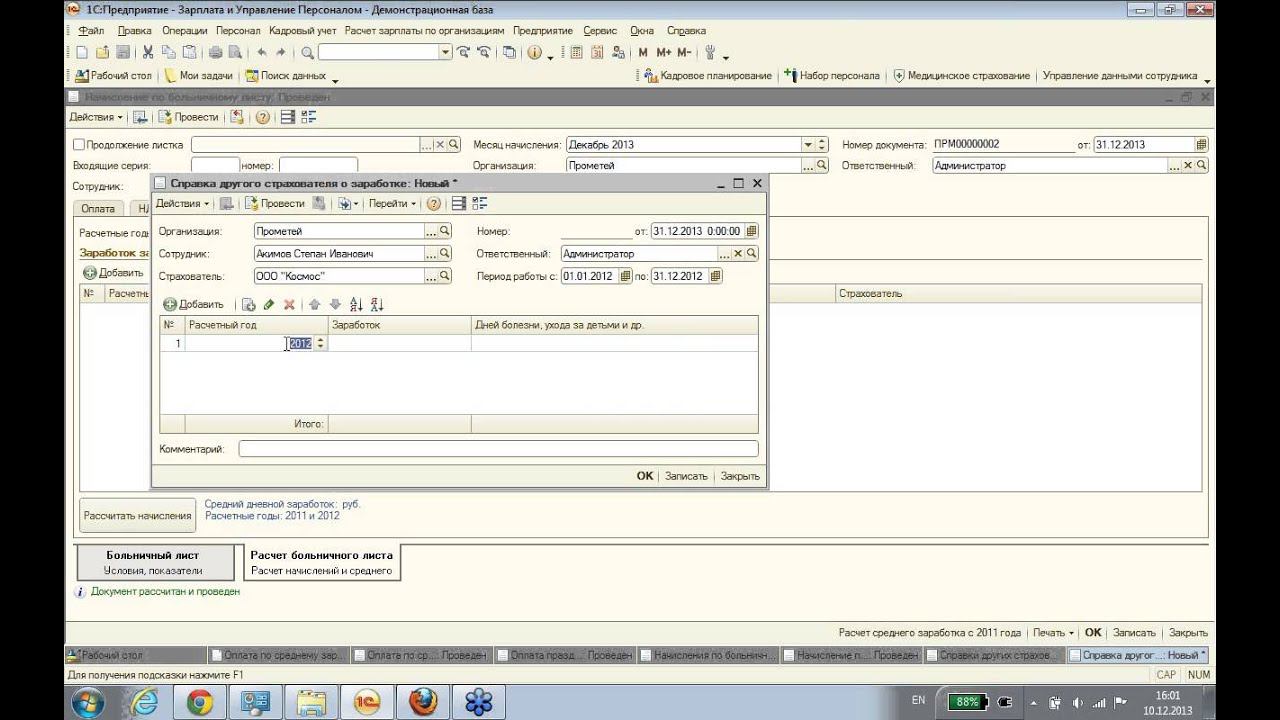Click magnifier icon next to Страхователь field
Image resolution: width=1280 pixels, height=720 pixels.
[x=445, y=276]
